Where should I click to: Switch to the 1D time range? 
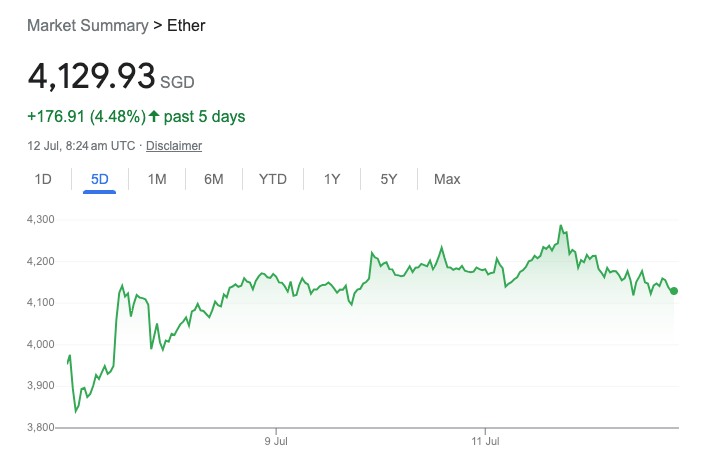click(43, 180)
